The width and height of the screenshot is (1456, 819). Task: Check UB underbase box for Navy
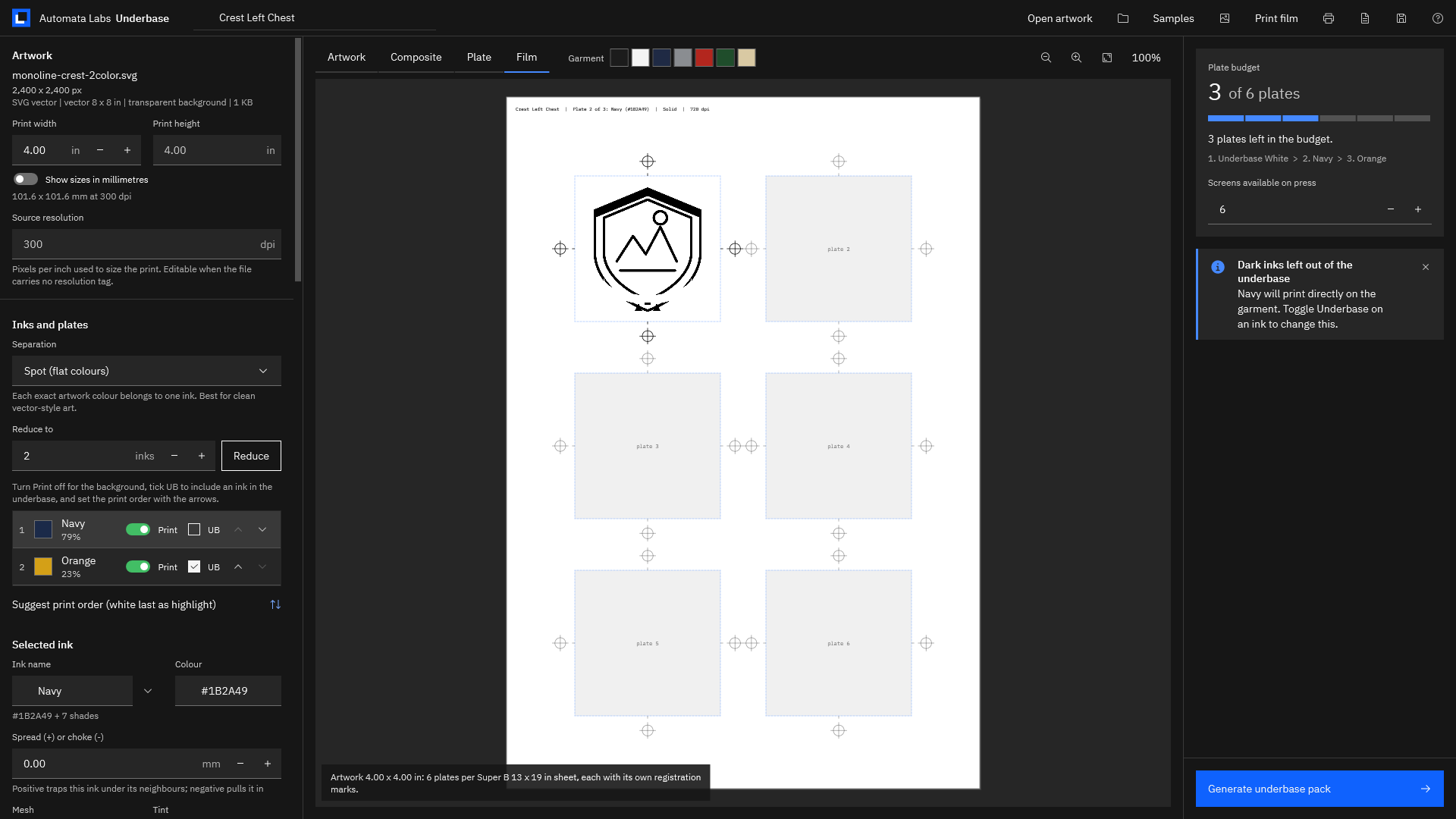pos(194,529)
